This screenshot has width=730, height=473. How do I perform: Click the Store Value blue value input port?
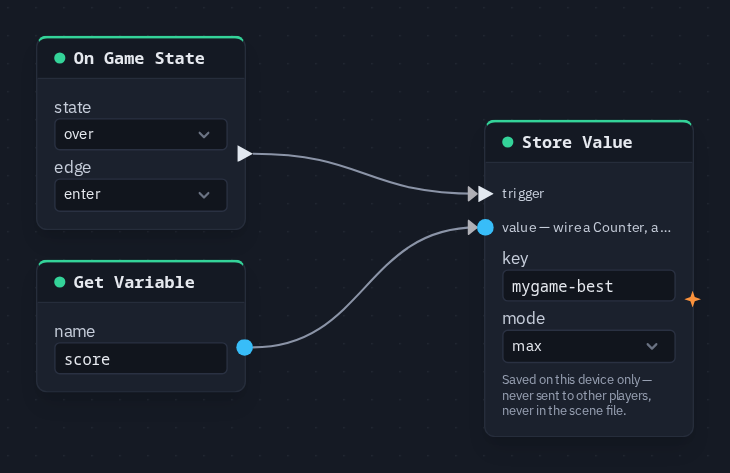pos(485,227)
